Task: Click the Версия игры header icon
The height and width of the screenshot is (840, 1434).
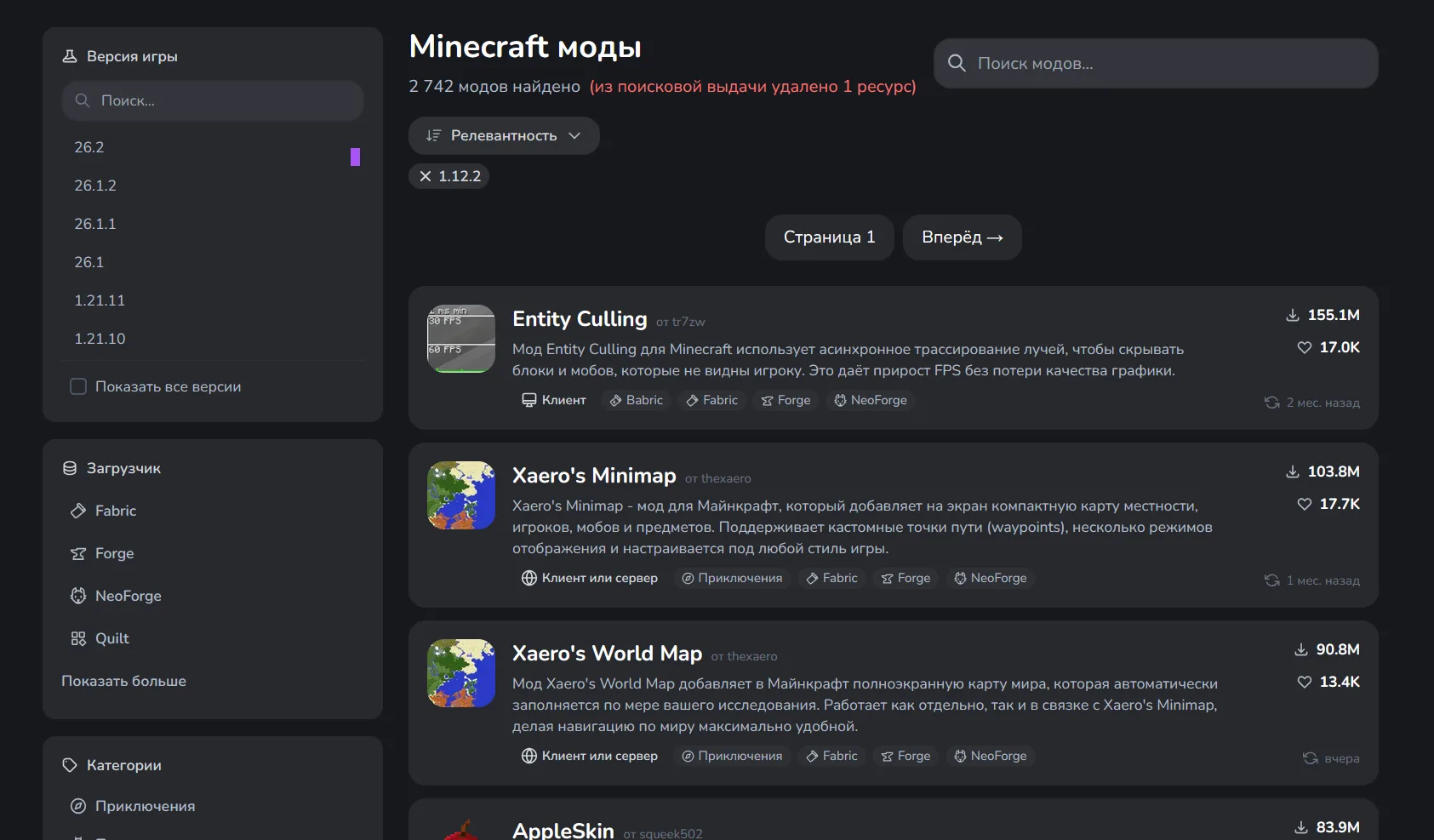Action: point(70,56)
